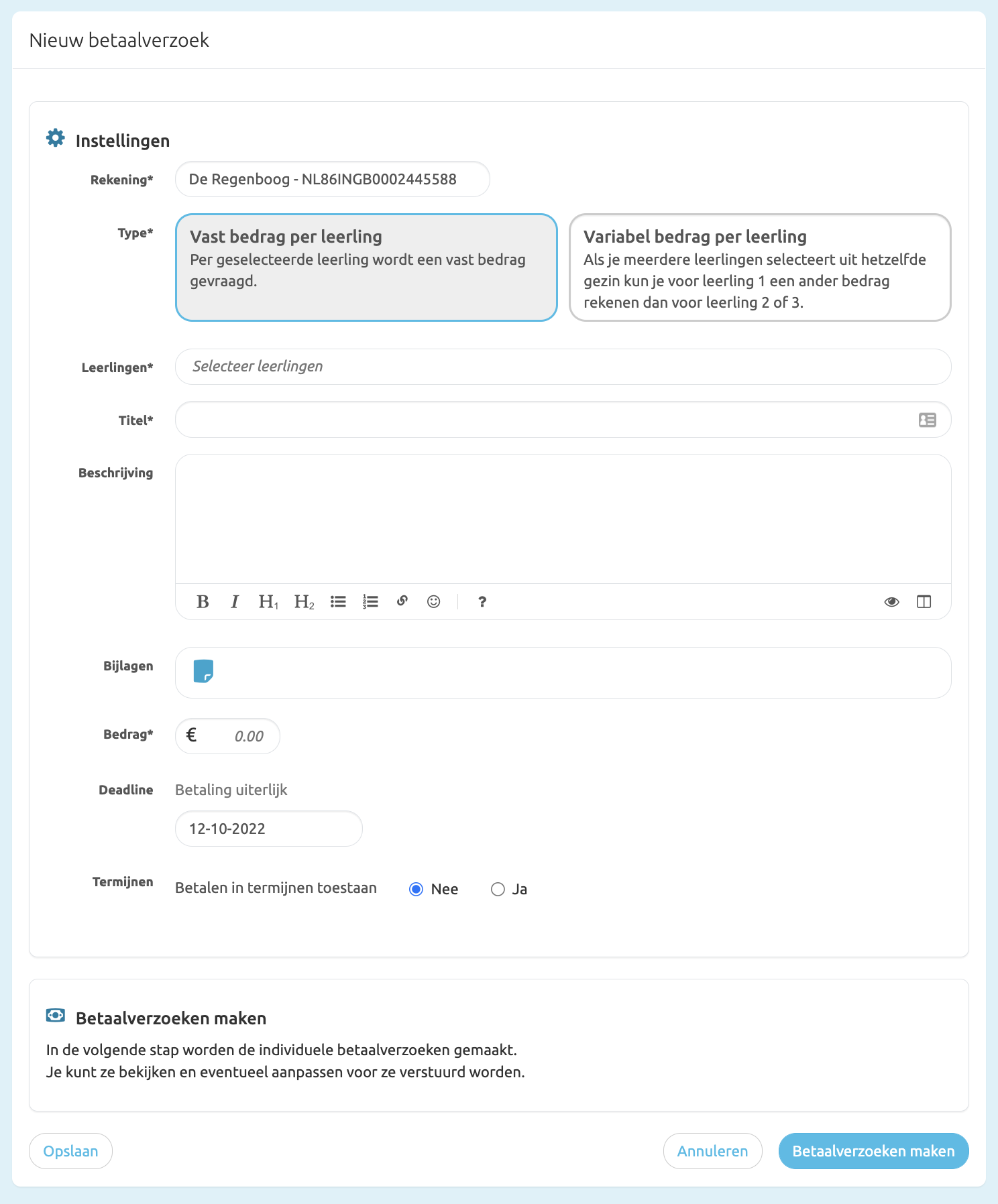Open markdown help question mark
The width and height of the screenshot is (998, 1204).
(x=482, y=602)
